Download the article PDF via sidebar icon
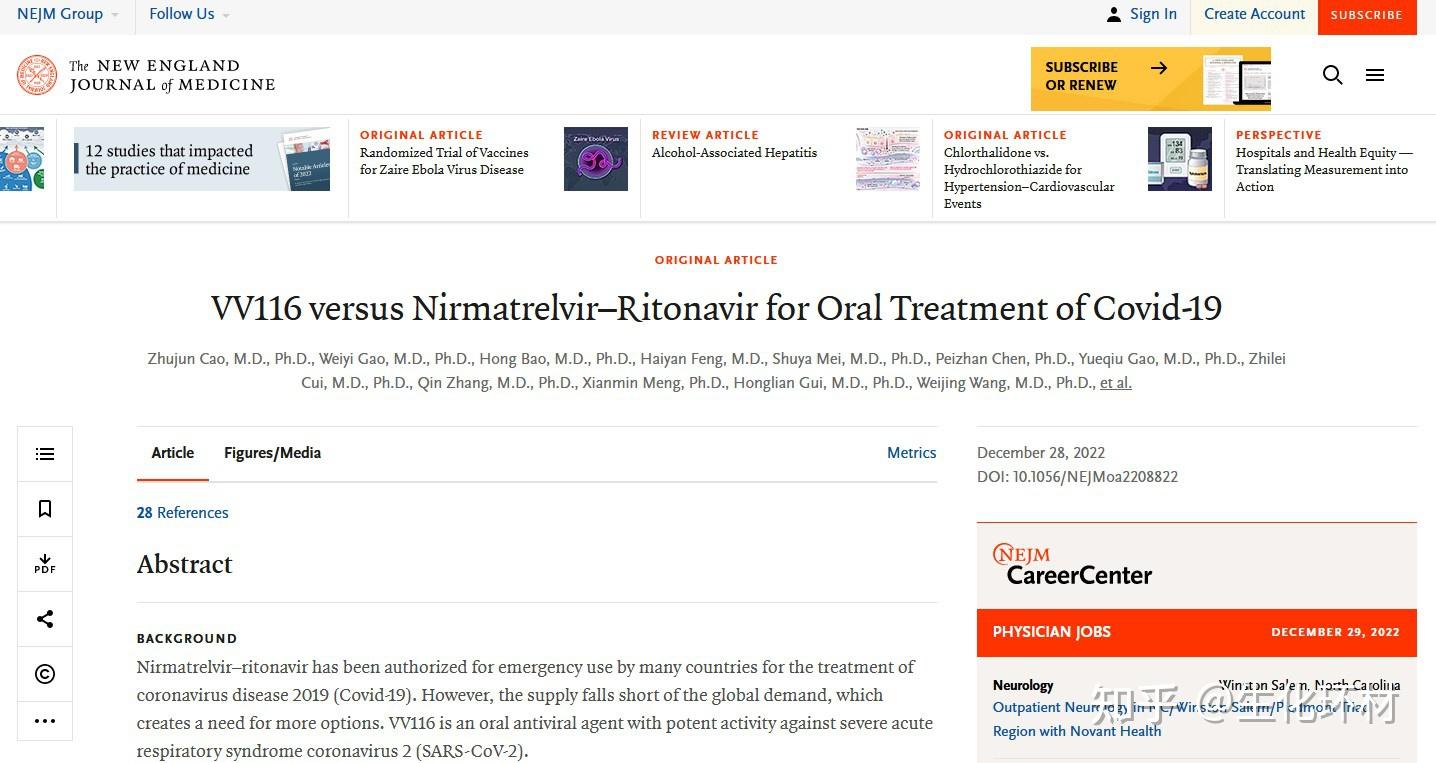1436x763 pixels. tap(44, 563)
